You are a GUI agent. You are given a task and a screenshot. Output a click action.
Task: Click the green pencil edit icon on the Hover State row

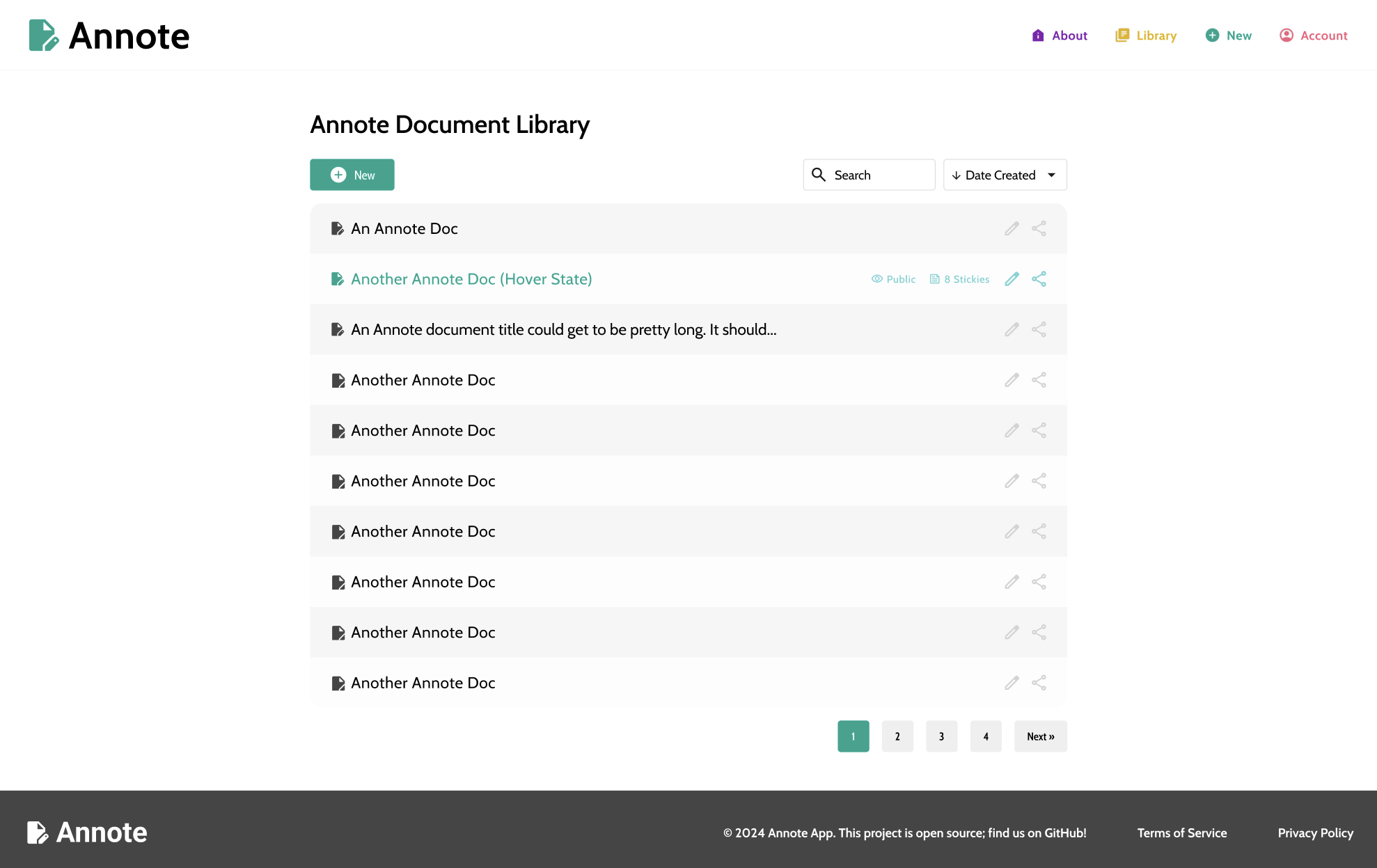pyautogui.click(x=1012, y=279)
